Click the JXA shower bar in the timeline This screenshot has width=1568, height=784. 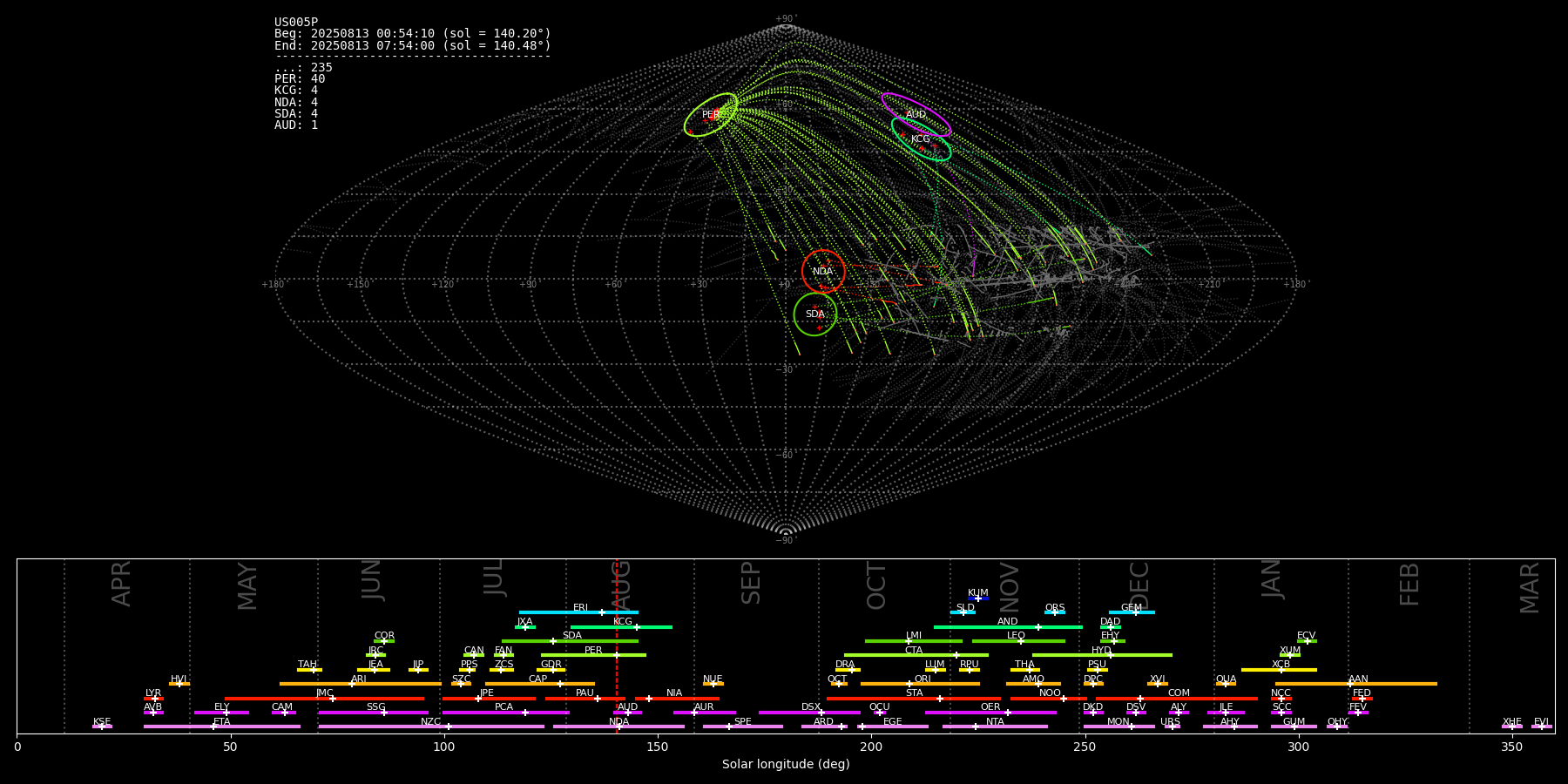[x=525, y=627]
